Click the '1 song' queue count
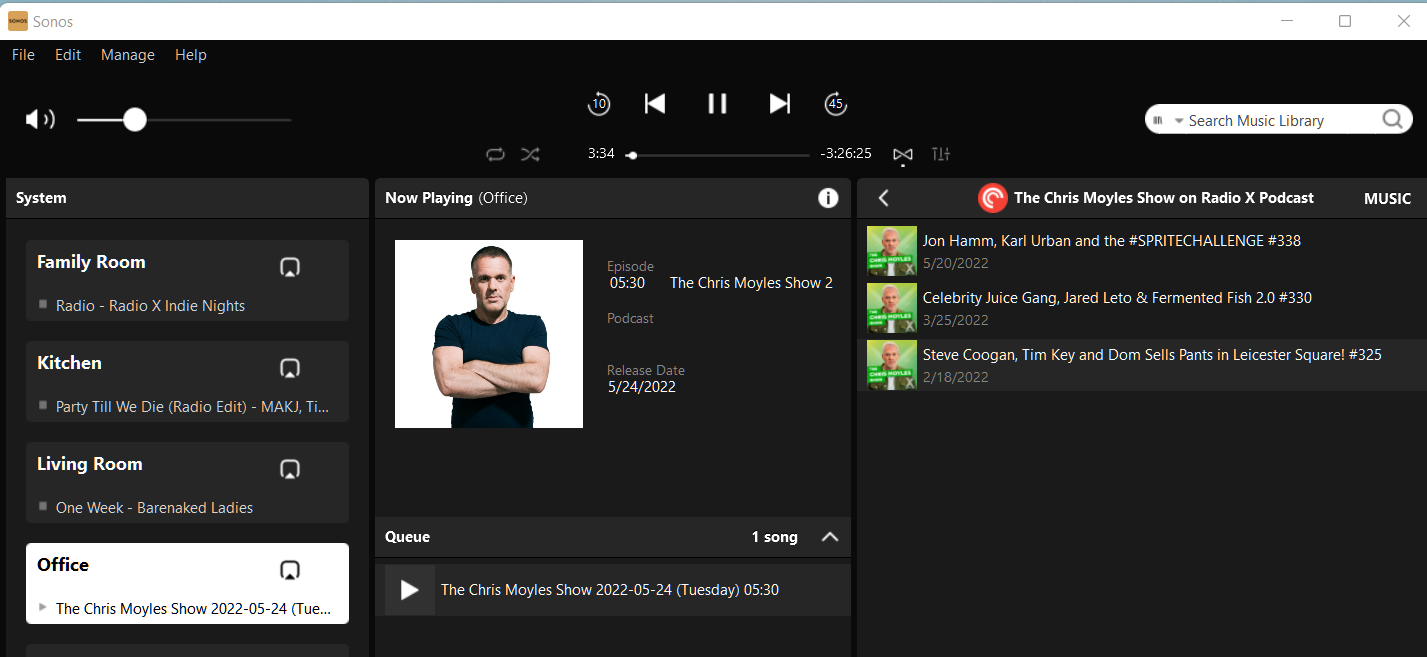The width and height of the screenshot is (1427, 657). click(775, 537)
